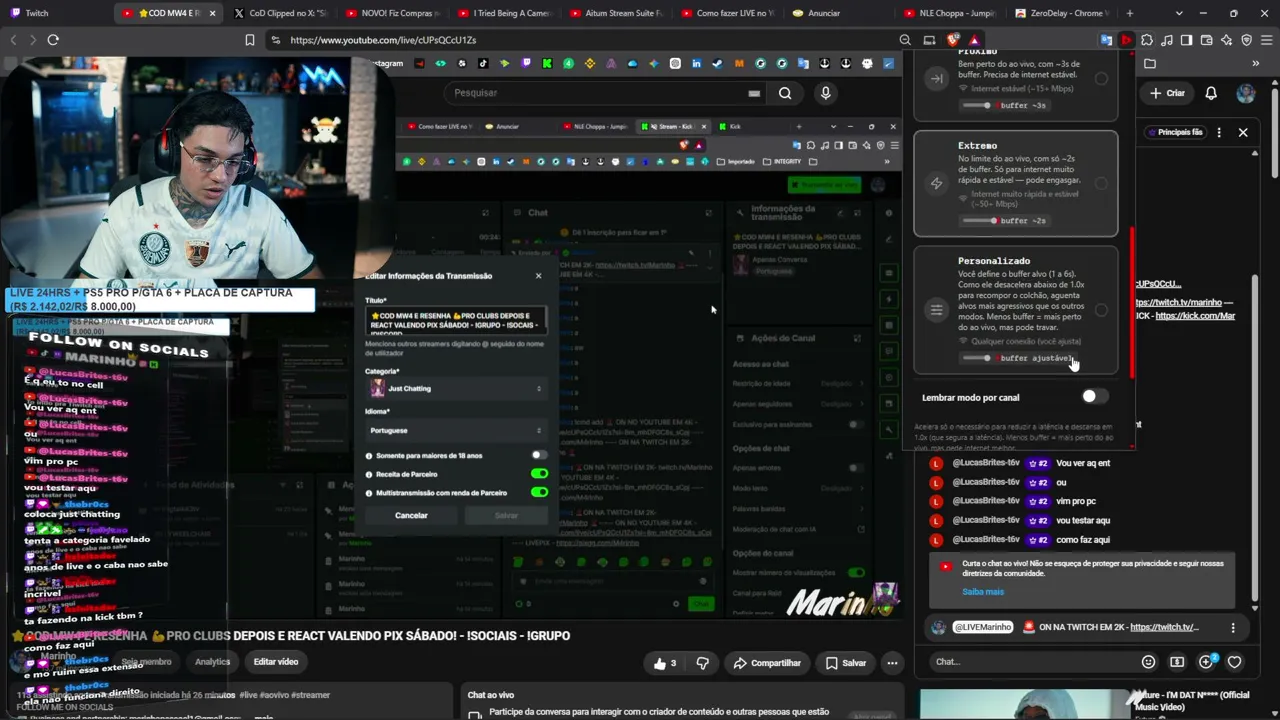Open the three-dot menu of the live chat header
The width and height of the screenshot is (1280, 720).
(x=1218, y=132)
